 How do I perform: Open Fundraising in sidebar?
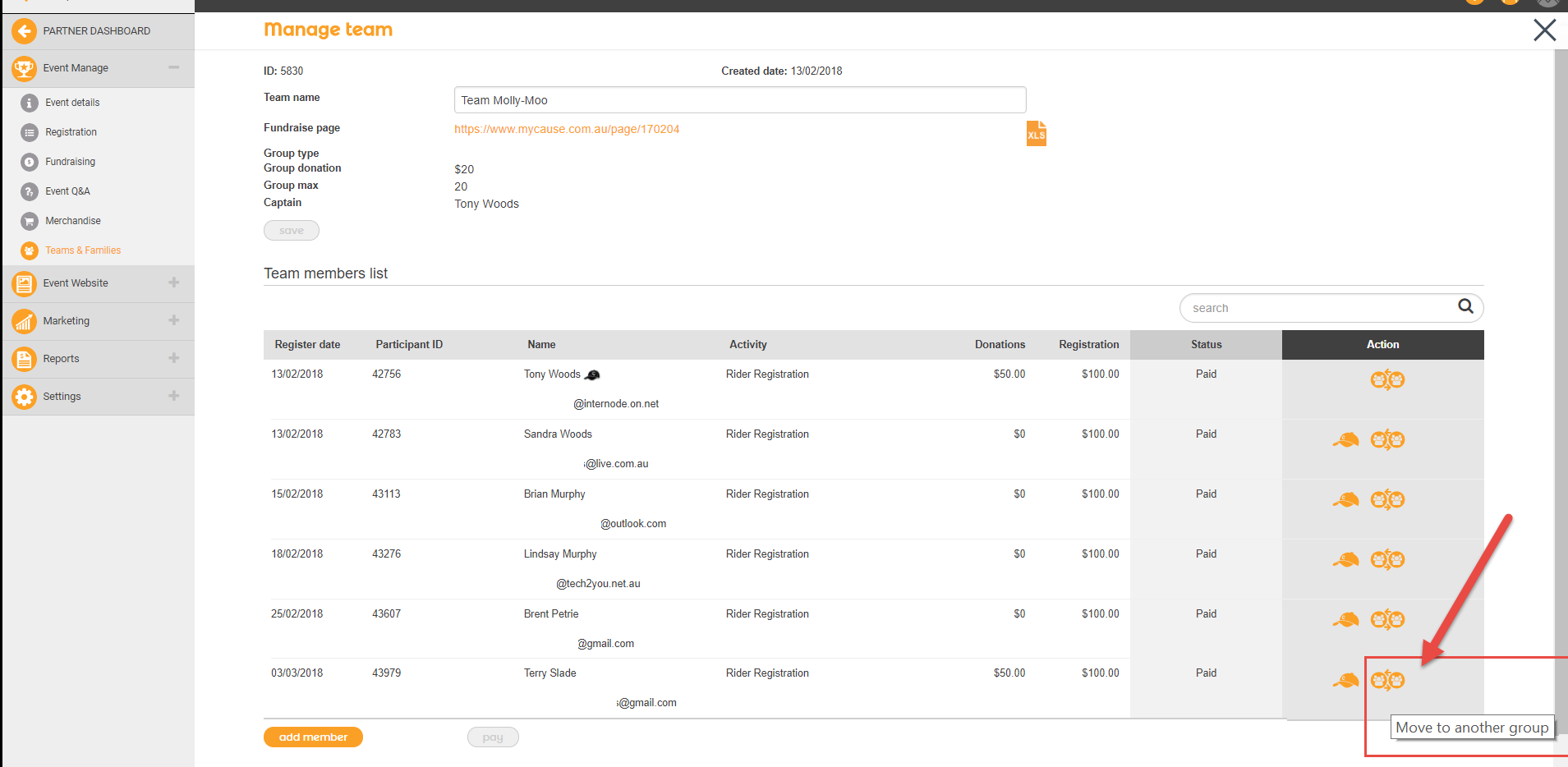pos(70,162)
